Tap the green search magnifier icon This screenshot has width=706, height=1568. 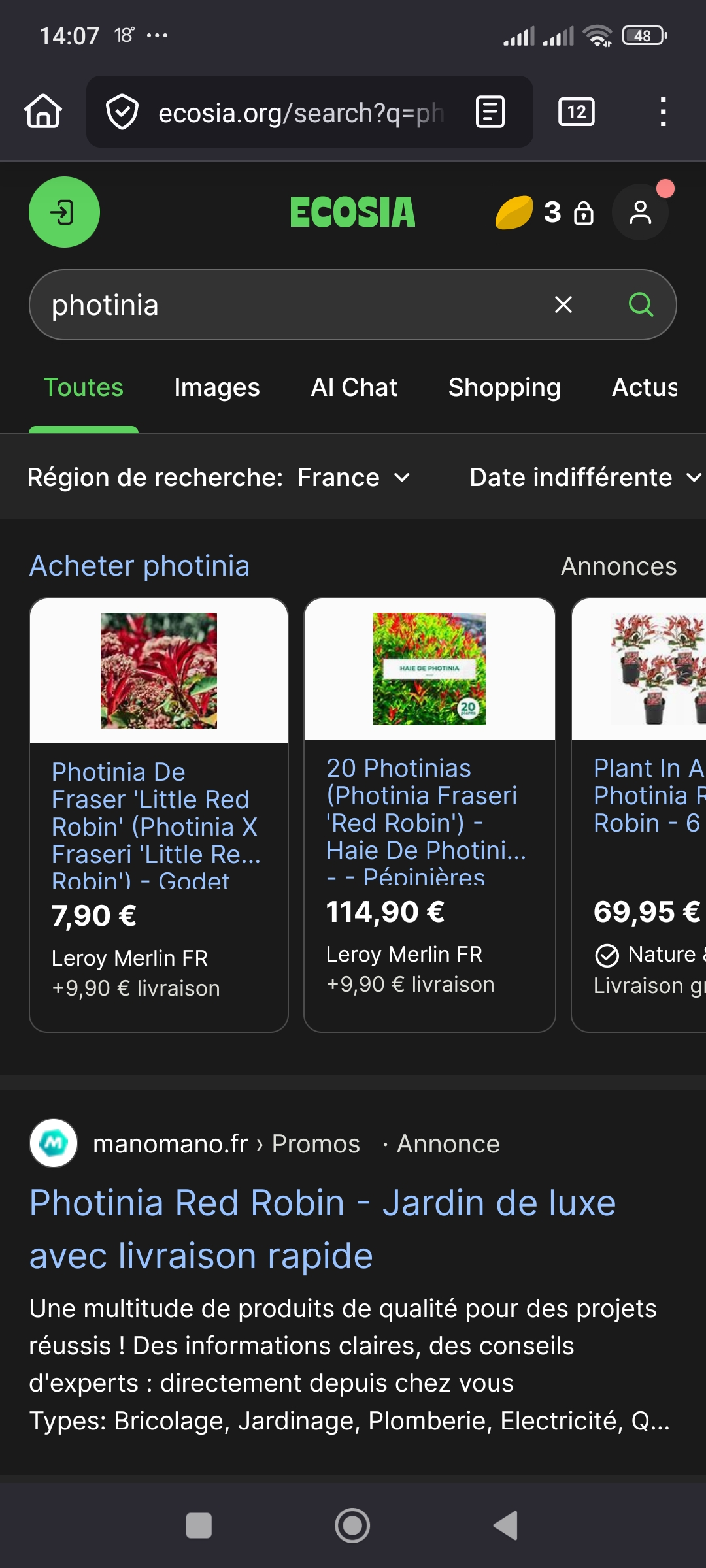641,304
